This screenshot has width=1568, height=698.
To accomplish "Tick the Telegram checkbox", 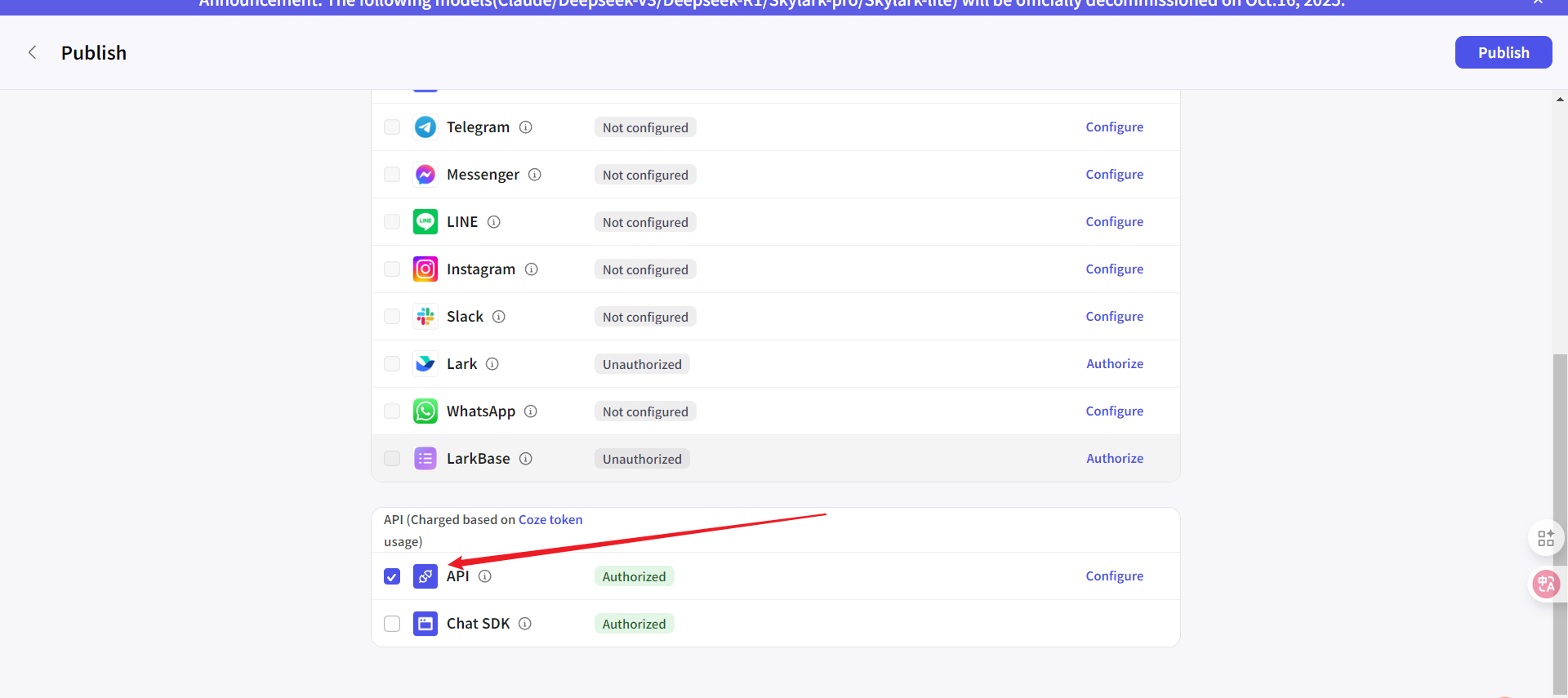I will [x=392, y=127].
